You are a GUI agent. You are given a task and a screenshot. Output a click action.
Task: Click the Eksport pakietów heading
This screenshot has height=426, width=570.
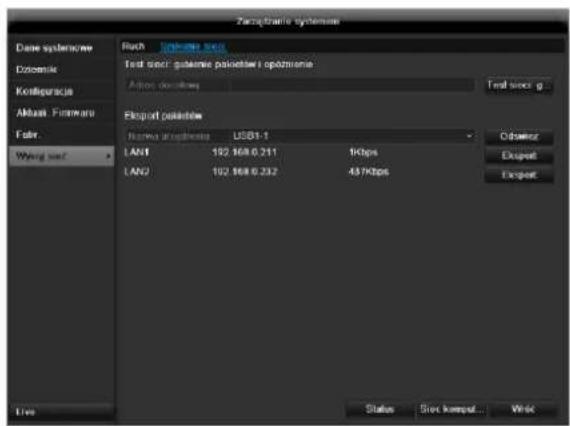click(x=163, y=116)
